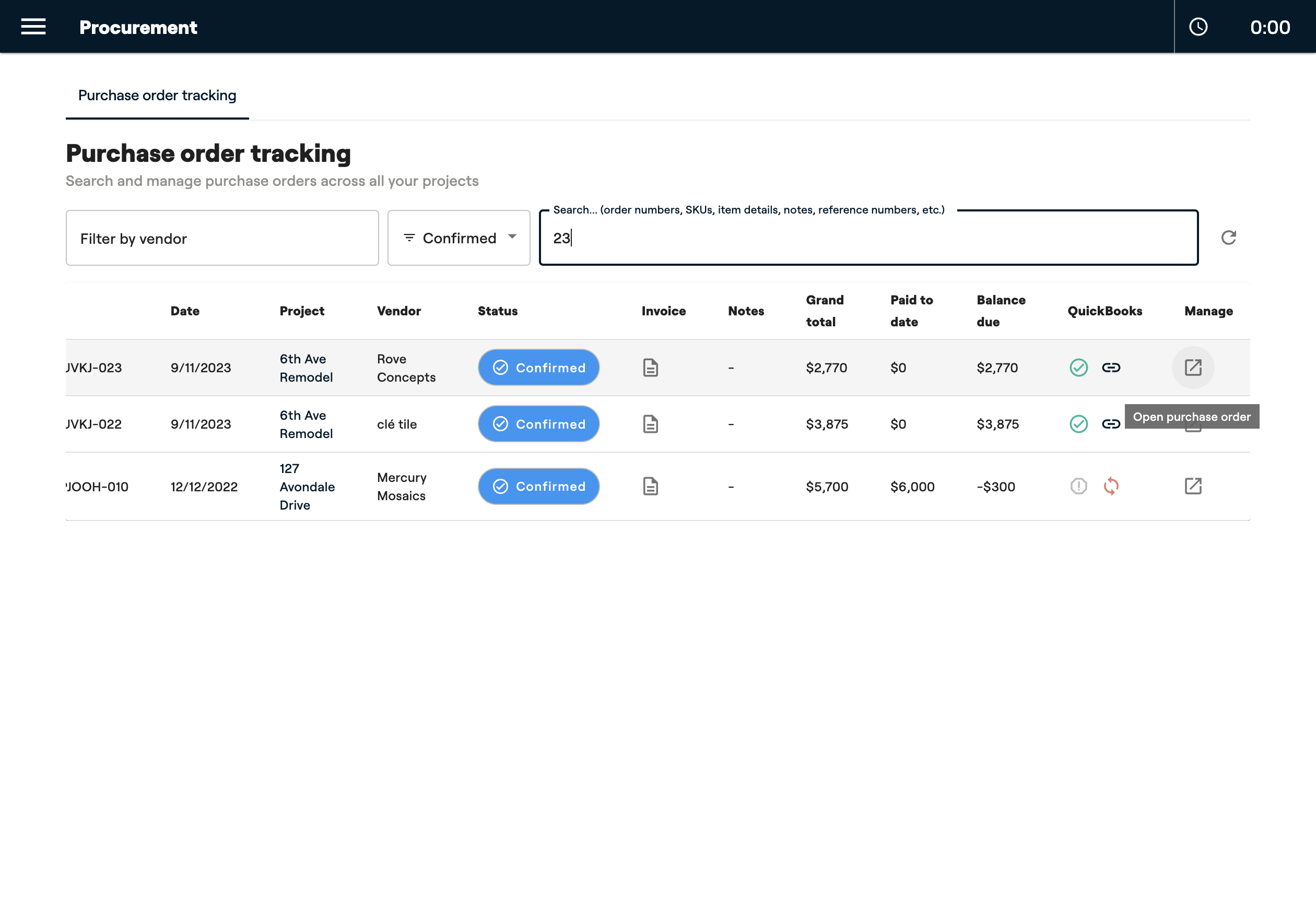Refresh the purchase order list
1316x897 pixels.
click(1228, 238)
